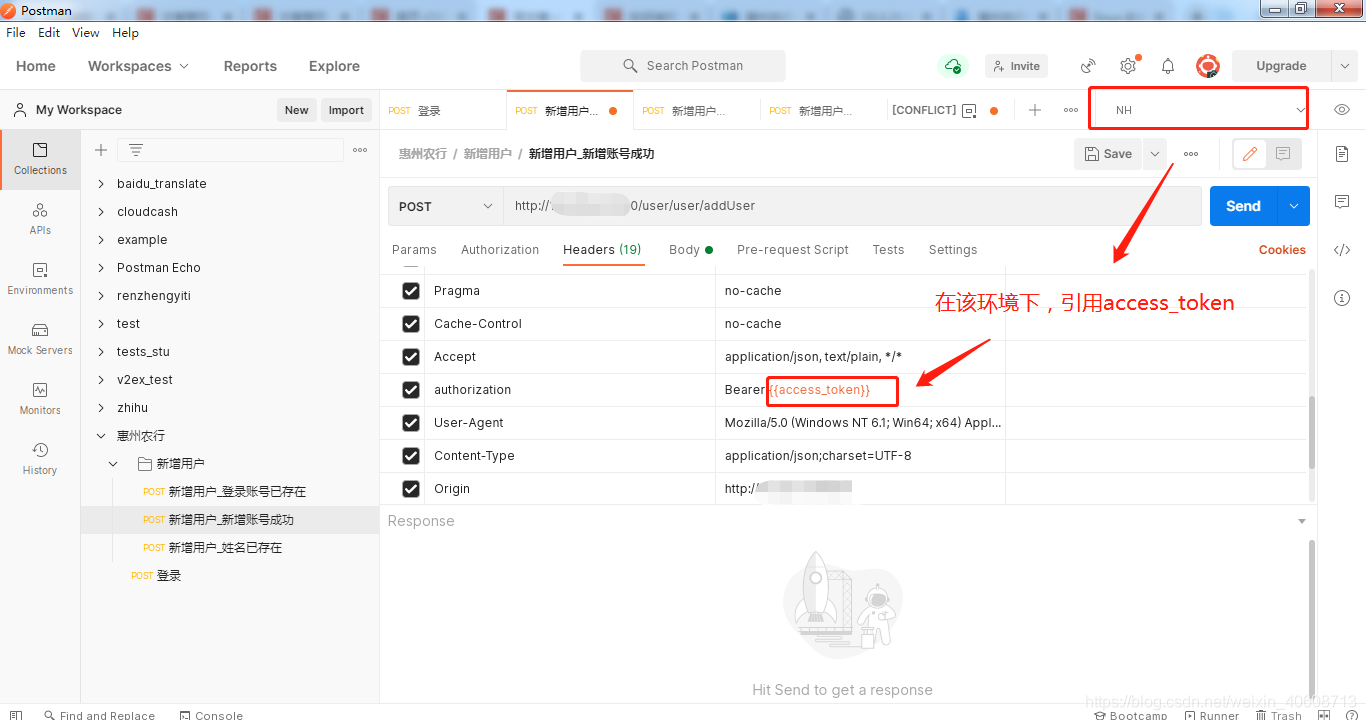Open request more actions ellipsis near Save
1366x720 pixels.
pos(1191,154)
